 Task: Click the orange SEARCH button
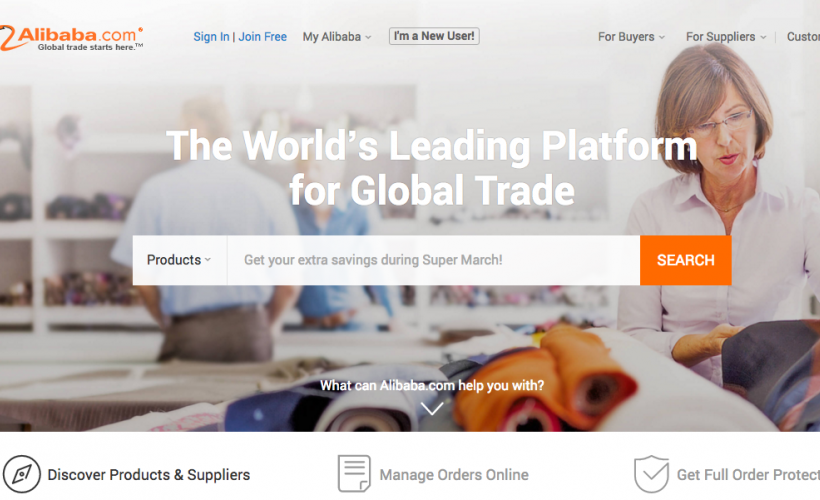coord(686,260)
